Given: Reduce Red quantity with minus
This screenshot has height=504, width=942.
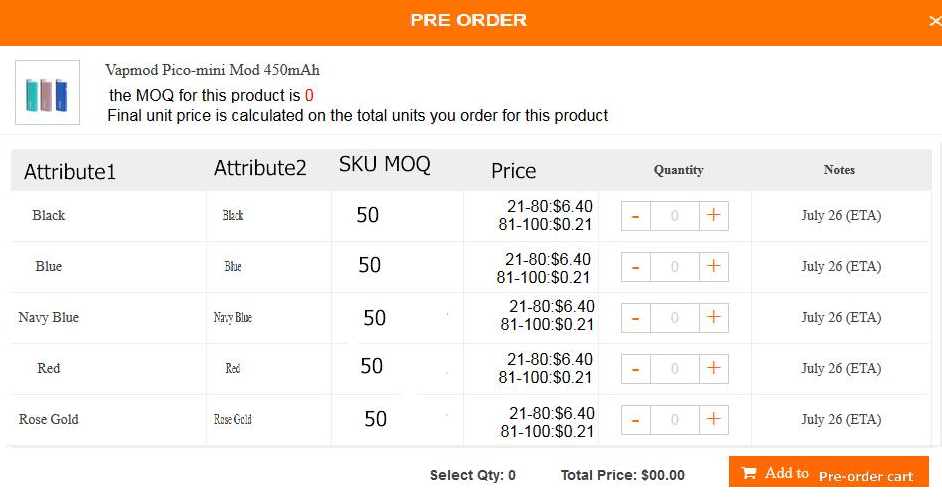Looking at the screenshot, I should pos(636,369).
